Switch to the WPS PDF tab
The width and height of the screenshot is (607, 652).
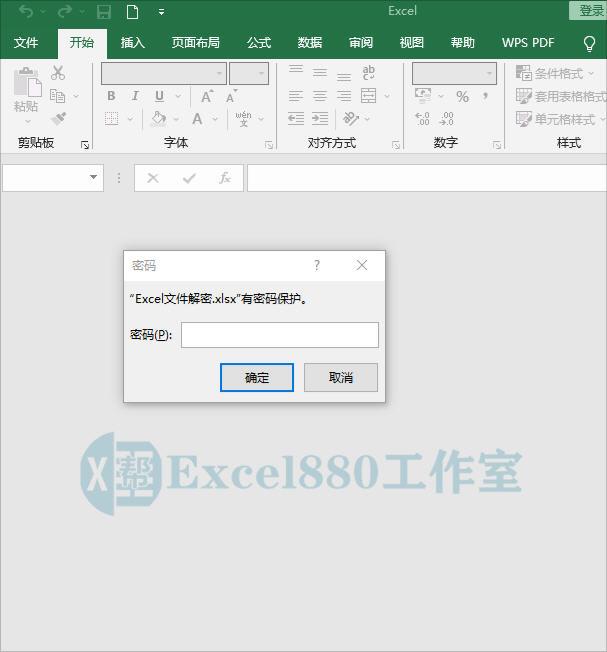528,42
